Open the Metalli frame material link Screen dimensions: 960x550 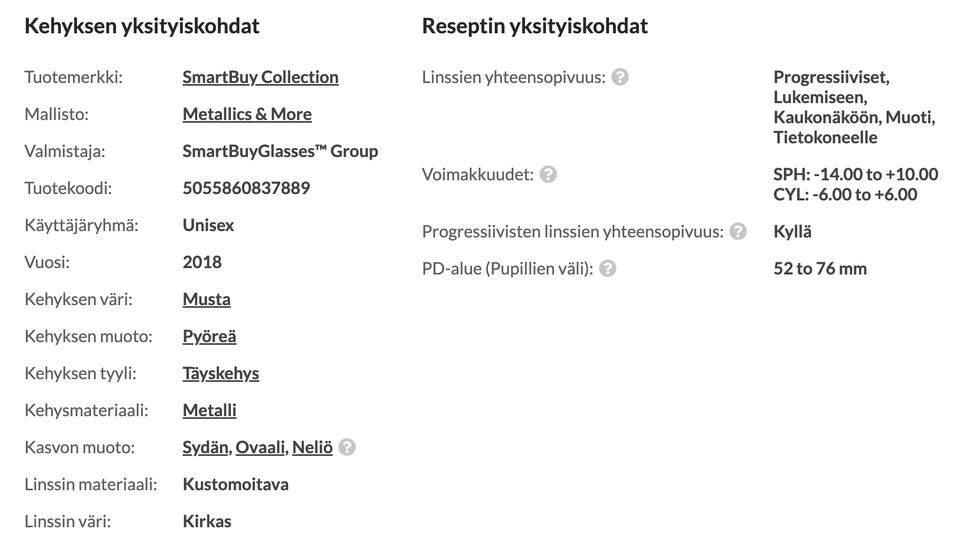click(x=209, y=410)
